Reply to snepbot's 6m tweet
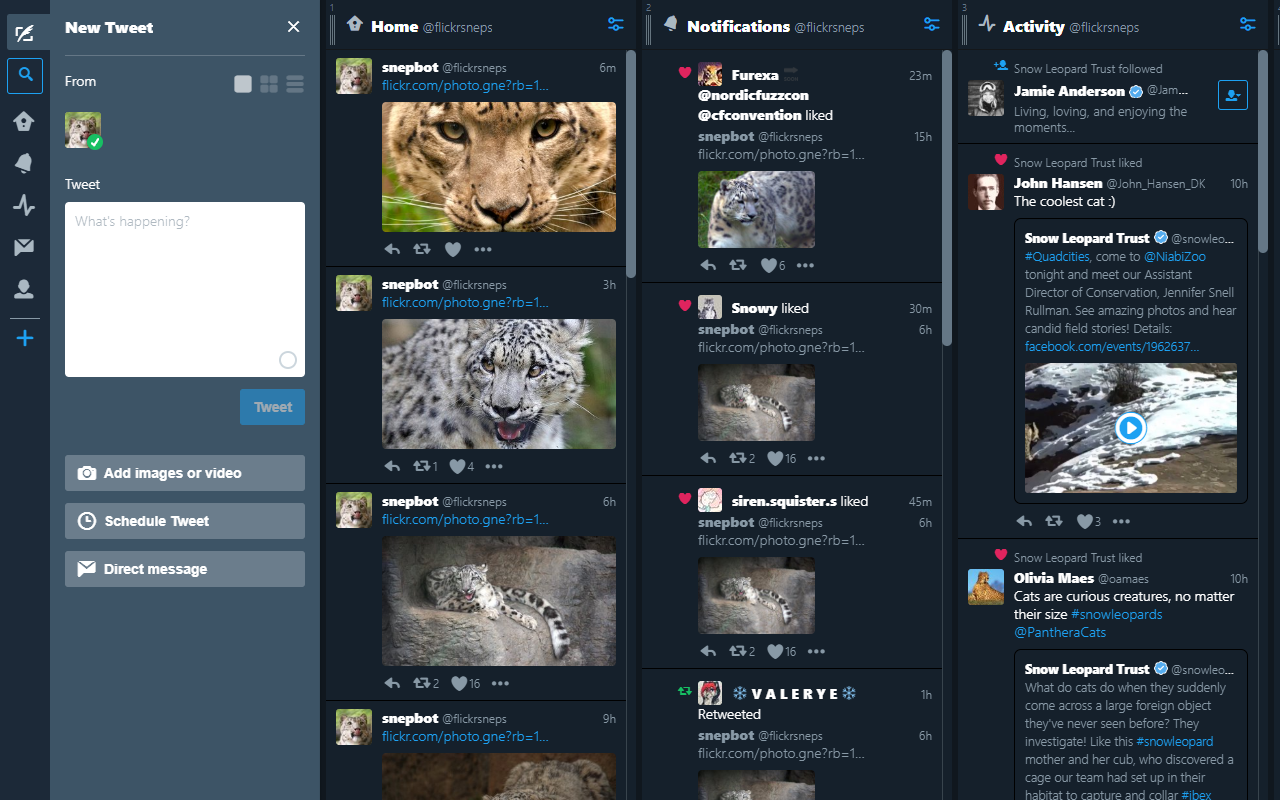This screenshot has width=1280, height=800. [x=392, y=249]
